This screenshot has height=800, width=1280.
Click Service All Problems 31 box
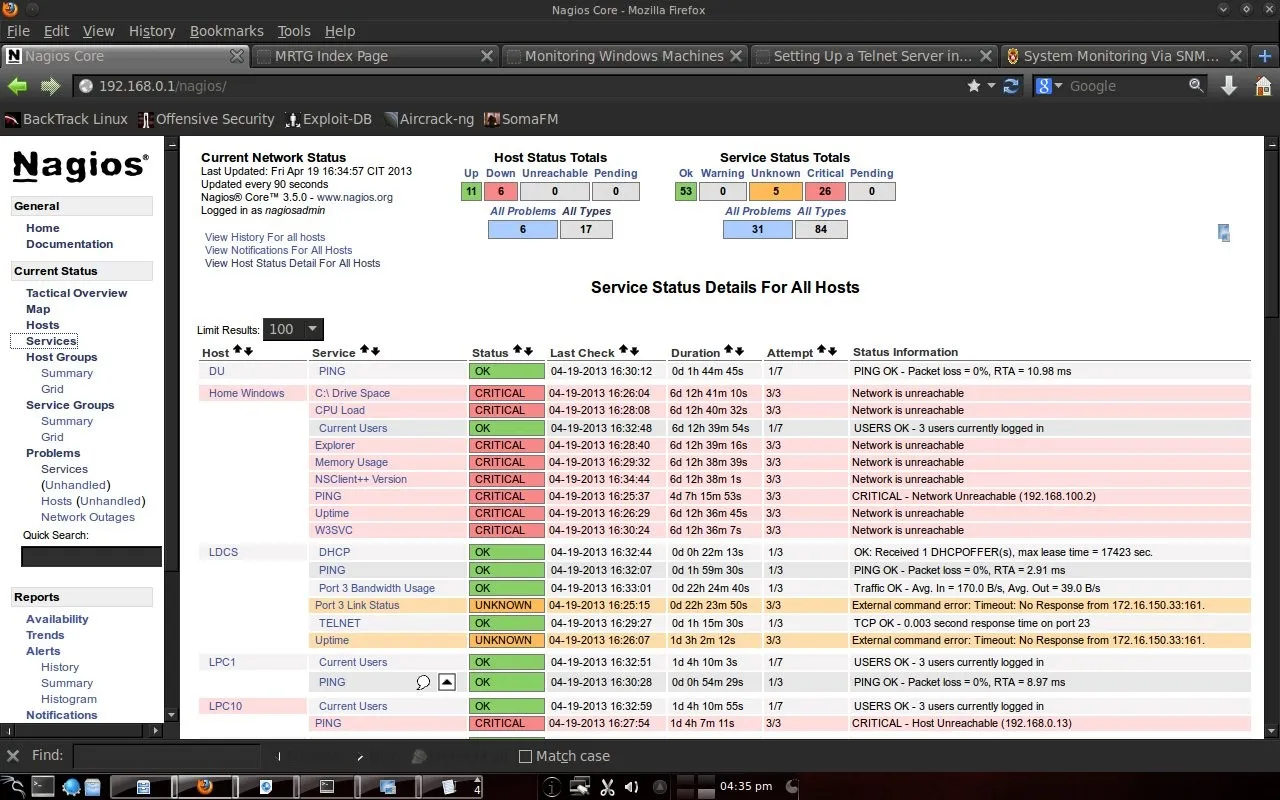758,229
